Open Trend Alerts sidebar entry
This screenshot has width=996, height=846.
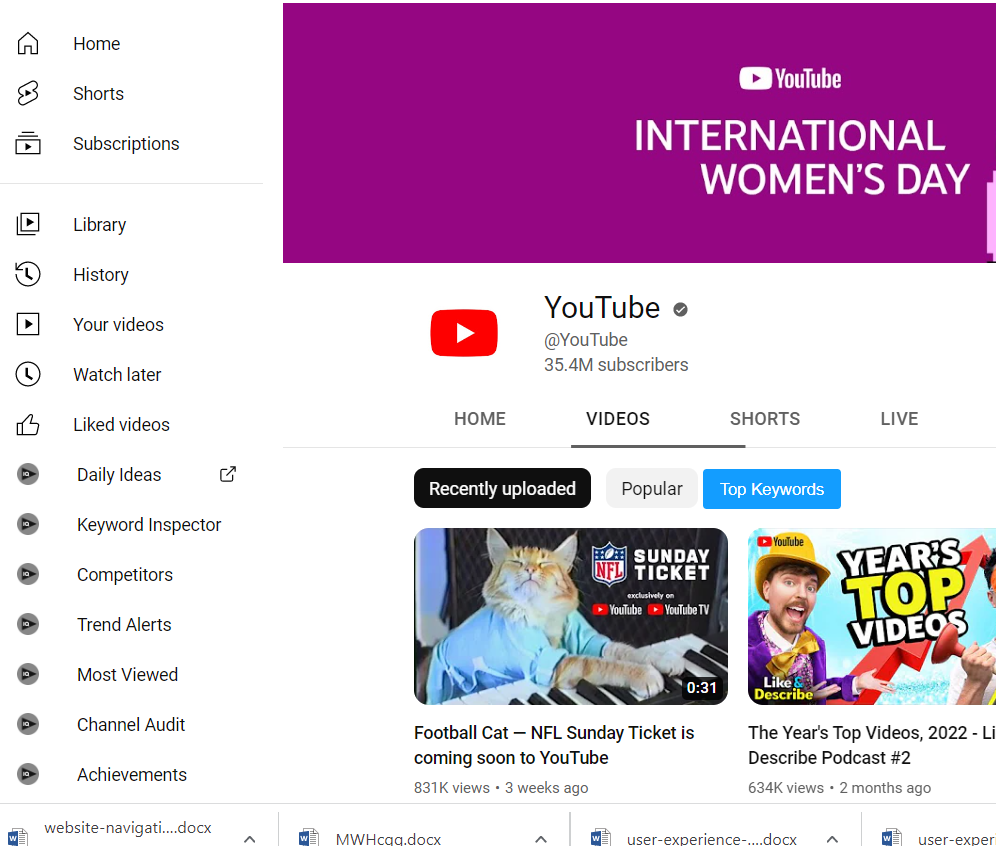pyautogui.click(x=124, y=625)
